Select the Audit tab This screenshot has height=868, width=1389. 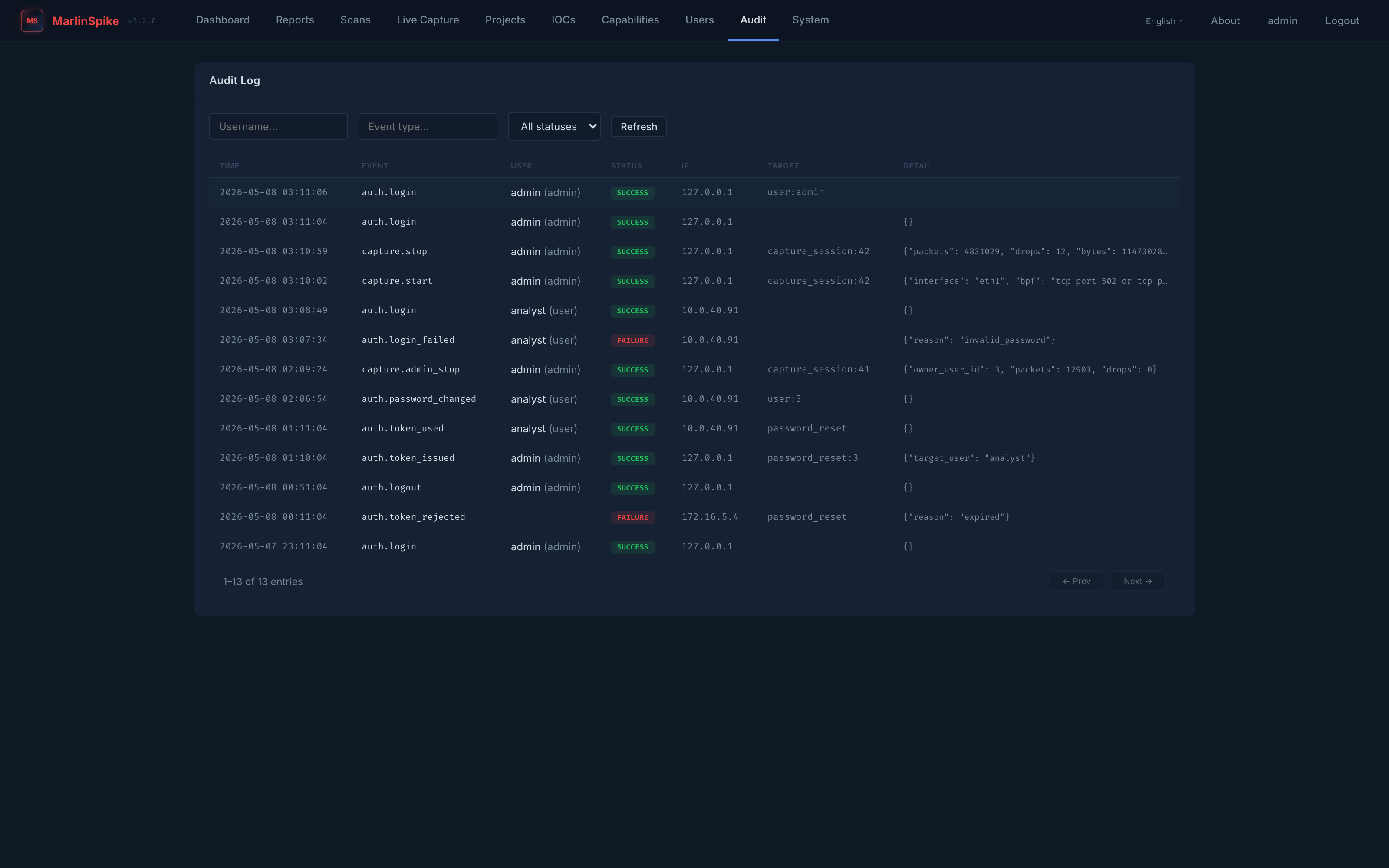coord(753,20)
